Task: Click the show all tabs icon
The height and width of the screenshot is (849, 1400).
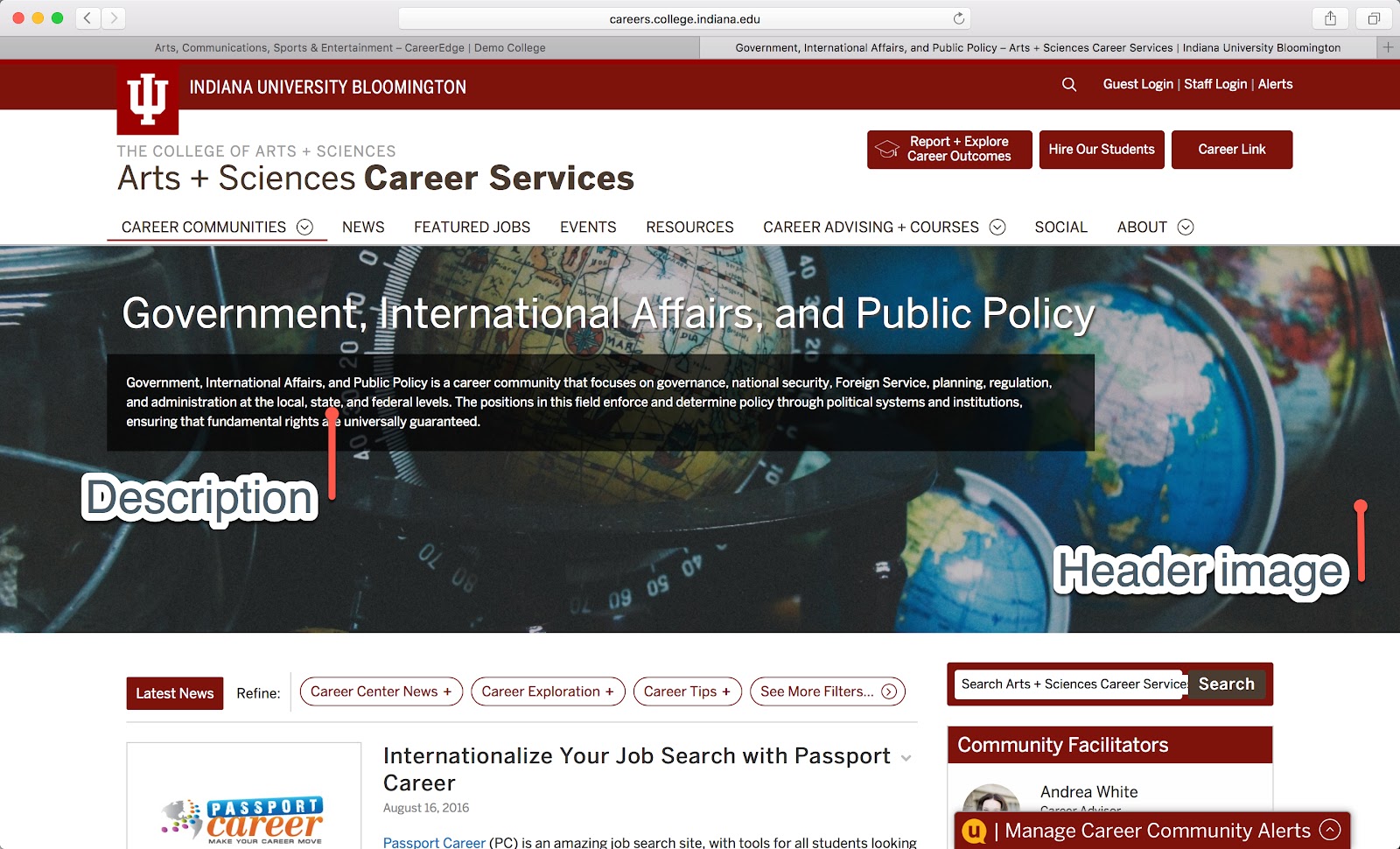Action: click(x=1374, y=18)
